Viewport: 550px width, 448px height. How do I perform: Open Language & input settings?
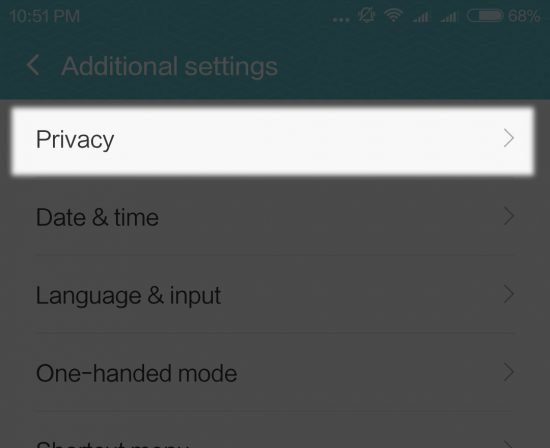pos(275,295)
